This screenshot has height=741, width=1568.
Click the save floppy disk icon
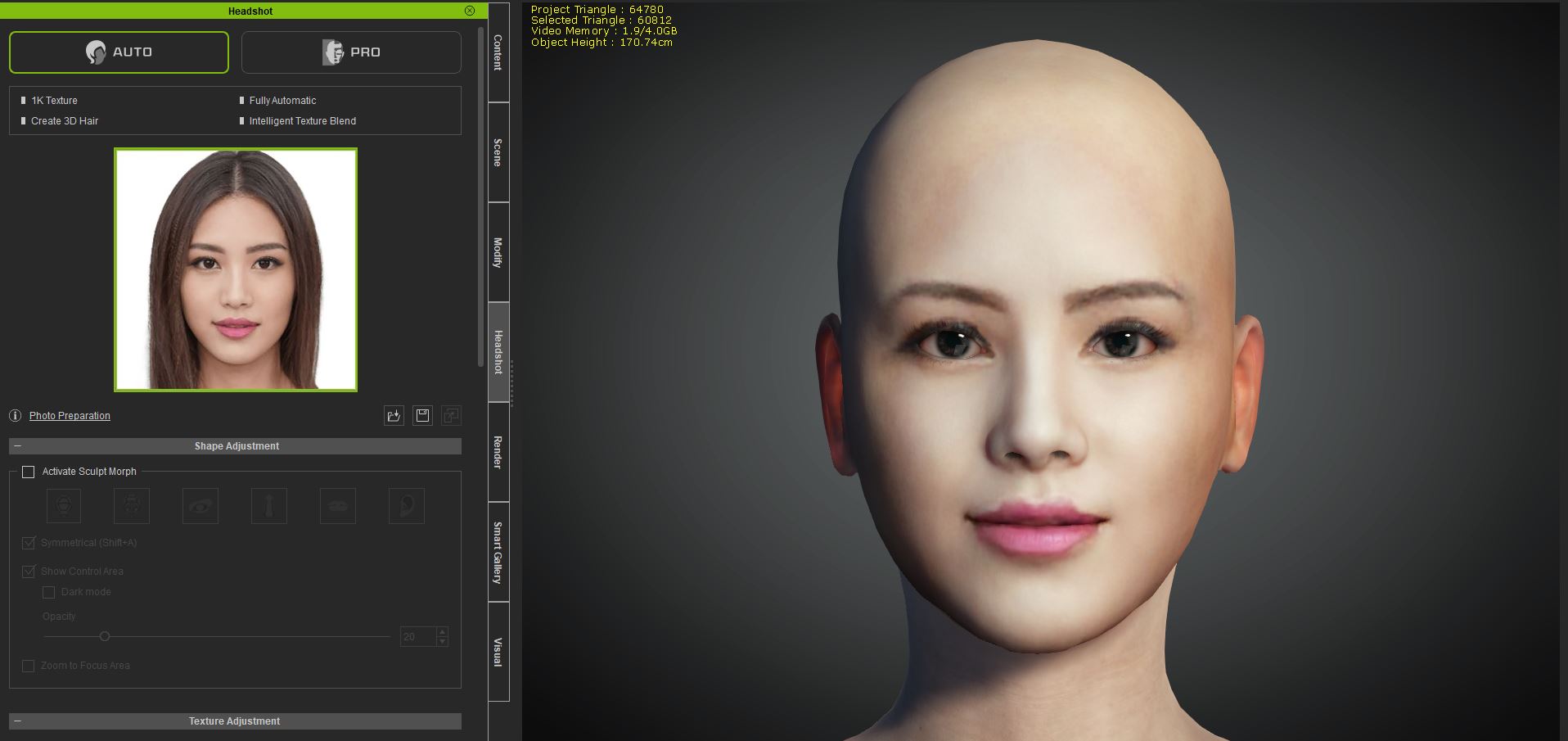pyautogui.click(x=422, y=416)
